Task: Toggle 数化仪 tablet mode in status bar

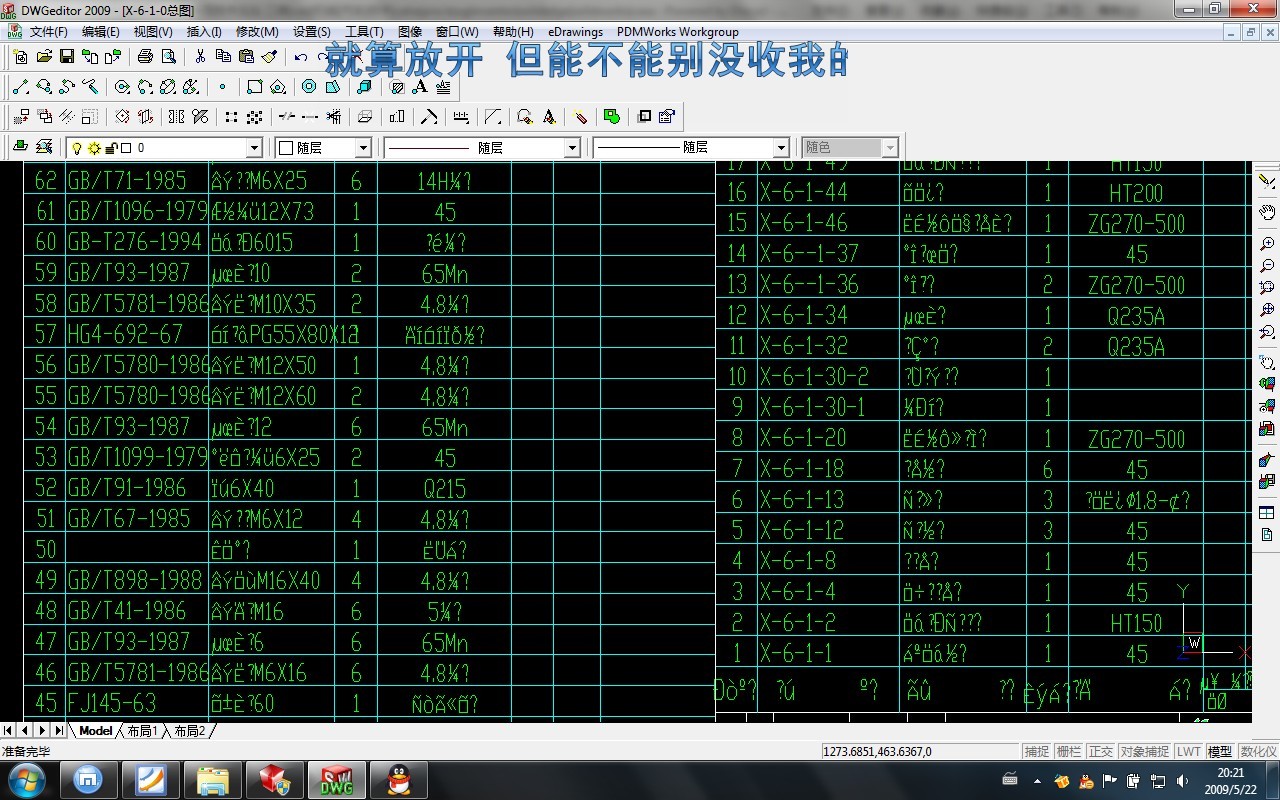Action: click(x=1258, y=752)
